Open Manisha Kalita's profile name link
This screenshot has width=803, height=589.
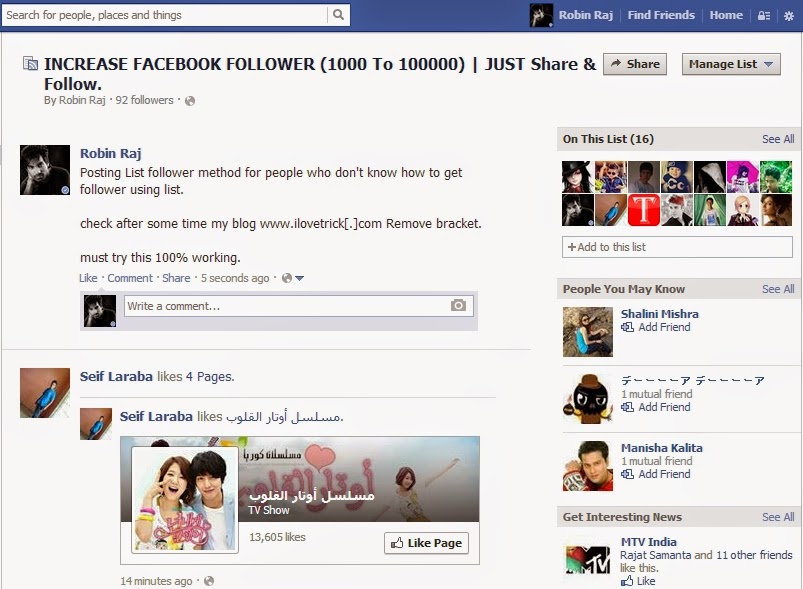point(662,448)
